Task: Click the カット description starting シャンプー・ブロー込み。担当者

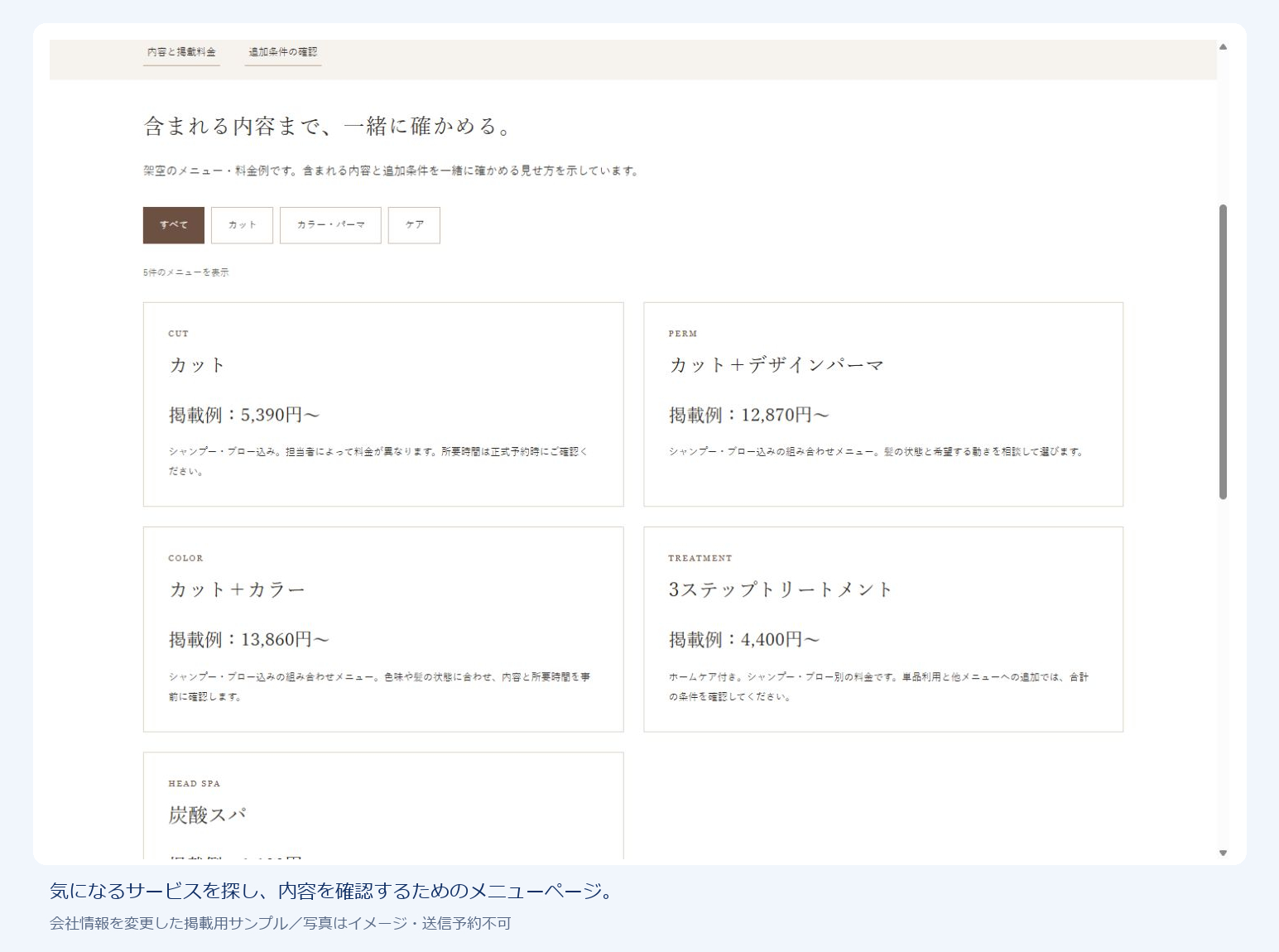Action: click(x=378, y=461)
